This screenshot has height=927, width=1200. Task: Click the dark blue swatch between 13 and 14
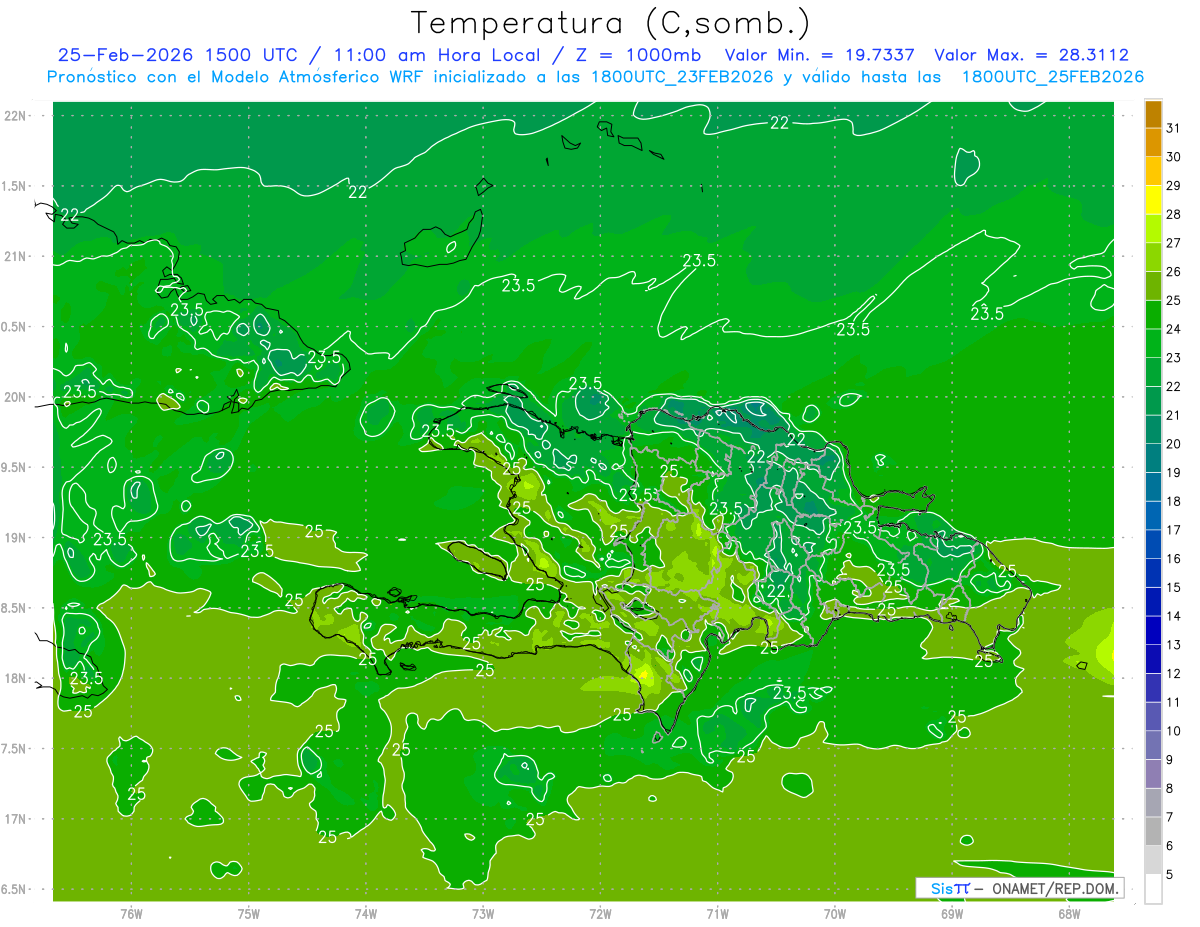click(x=1153, y=631)
